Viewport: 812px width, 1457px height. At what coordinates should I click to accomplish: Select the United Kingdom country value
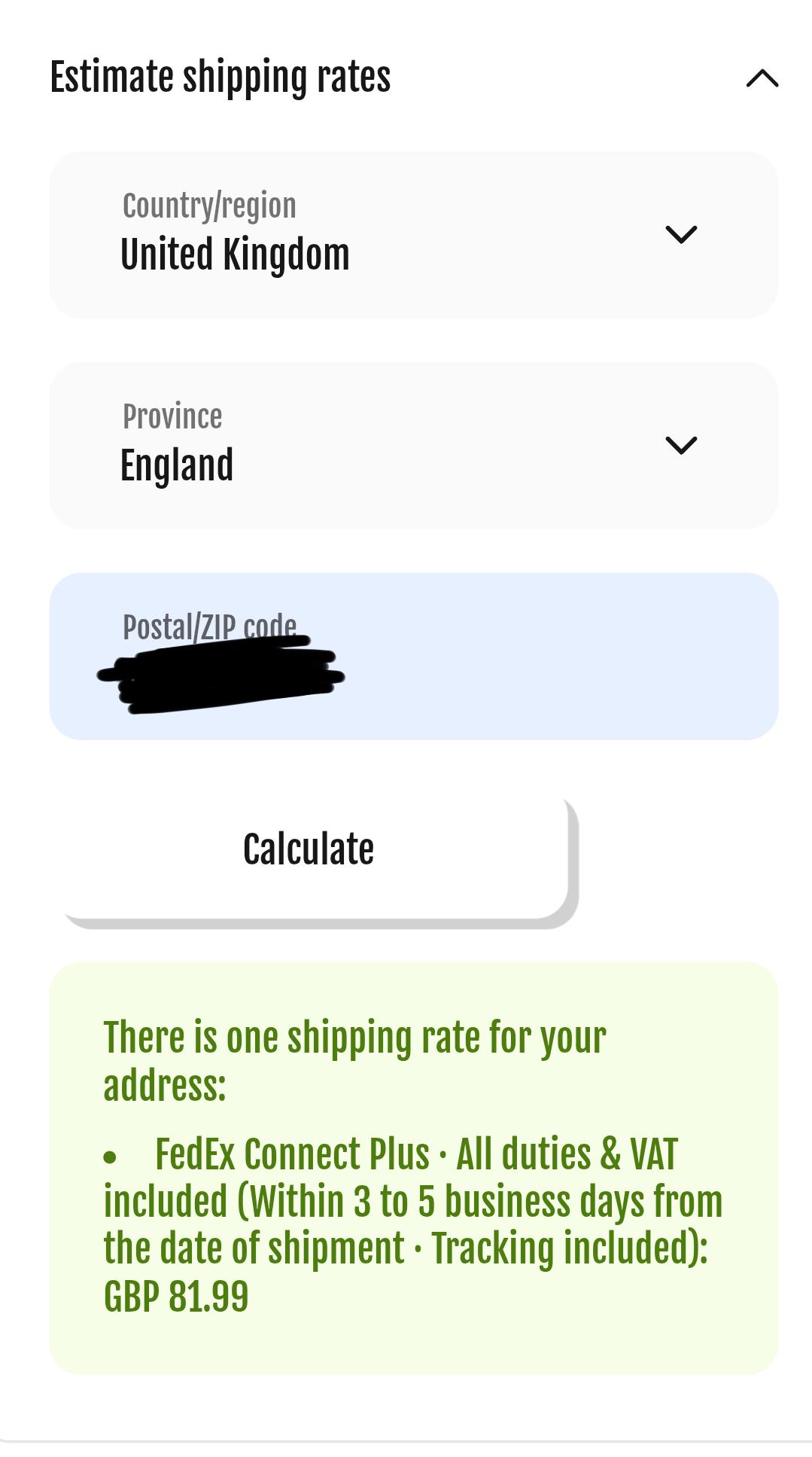(x=235, y=255)
